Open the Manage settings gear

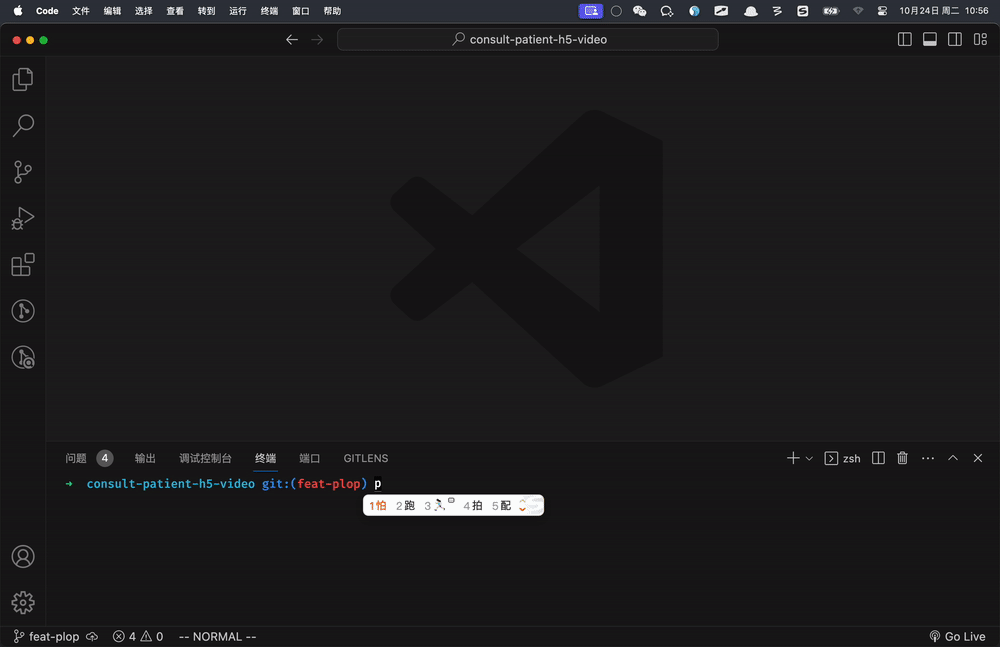point(22,602)
